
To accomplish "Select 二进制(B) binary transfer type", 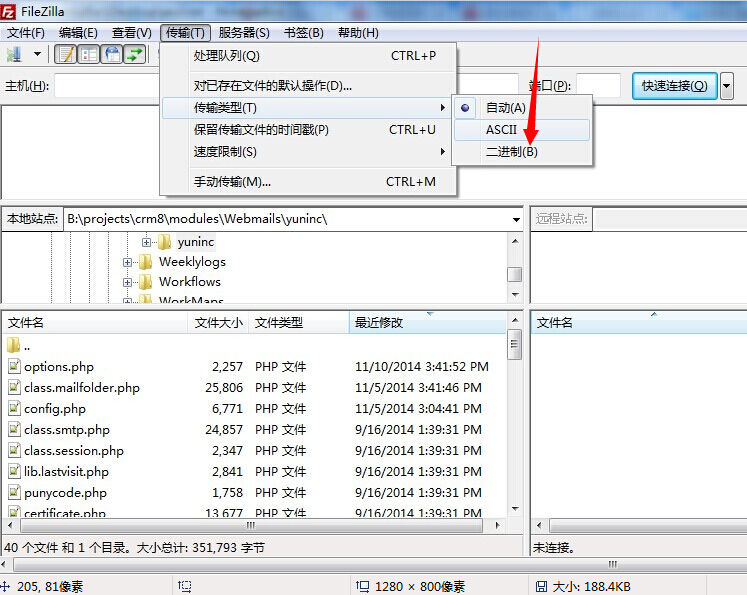I will 522,151.
